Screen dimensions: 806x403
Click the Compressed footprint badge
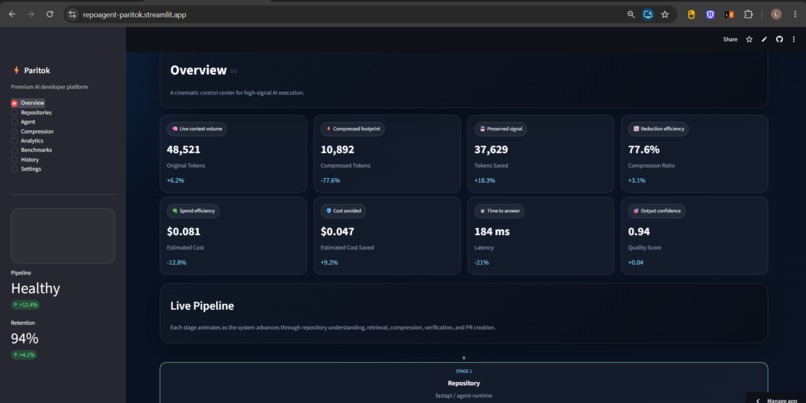[x=353, y=129]
